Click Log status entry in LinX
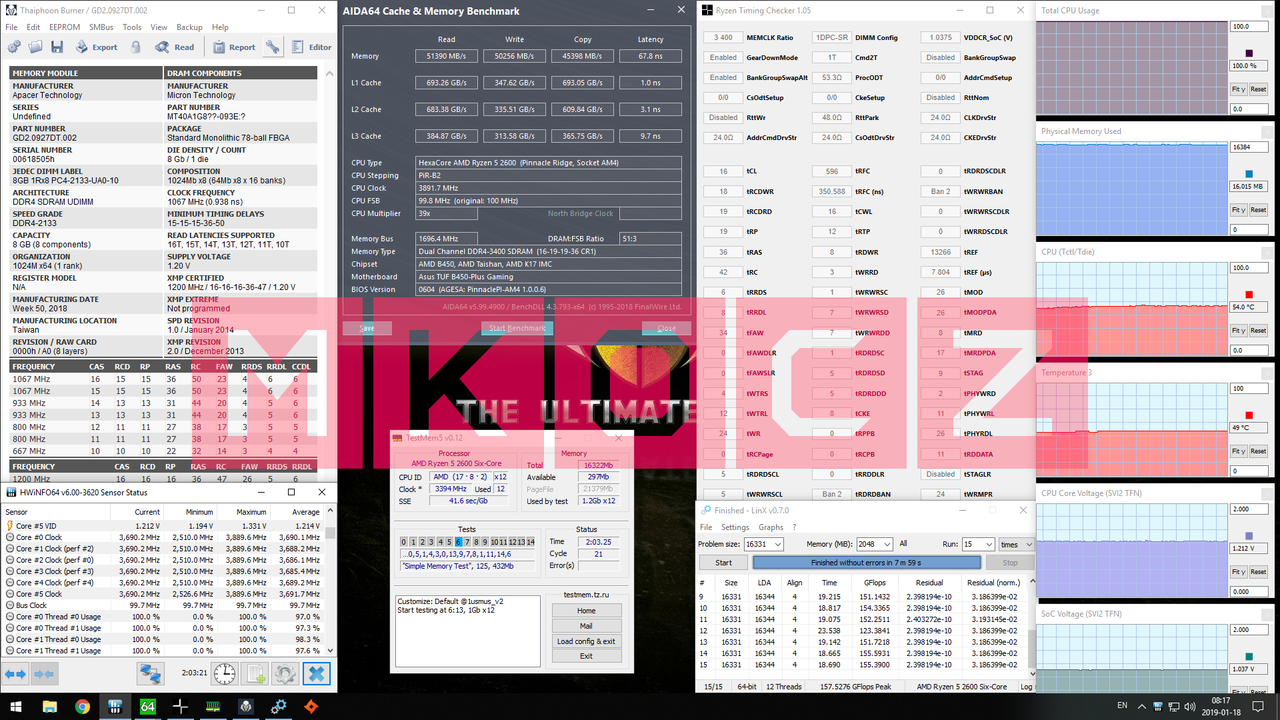The image size is (1280, 720). [1026, 687]
